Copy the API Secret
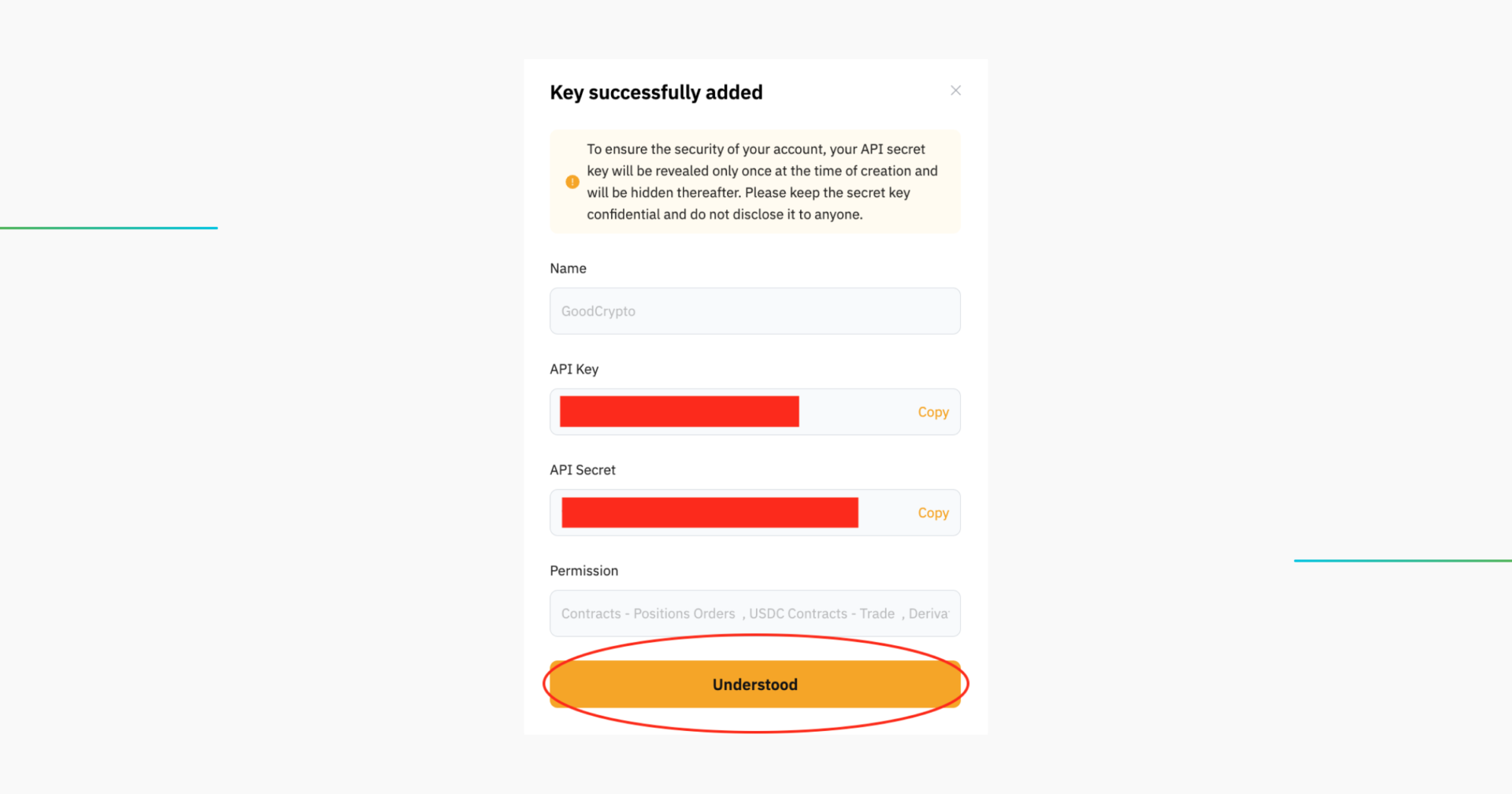Screen dimensions: 1512x794 click(932, 512)
